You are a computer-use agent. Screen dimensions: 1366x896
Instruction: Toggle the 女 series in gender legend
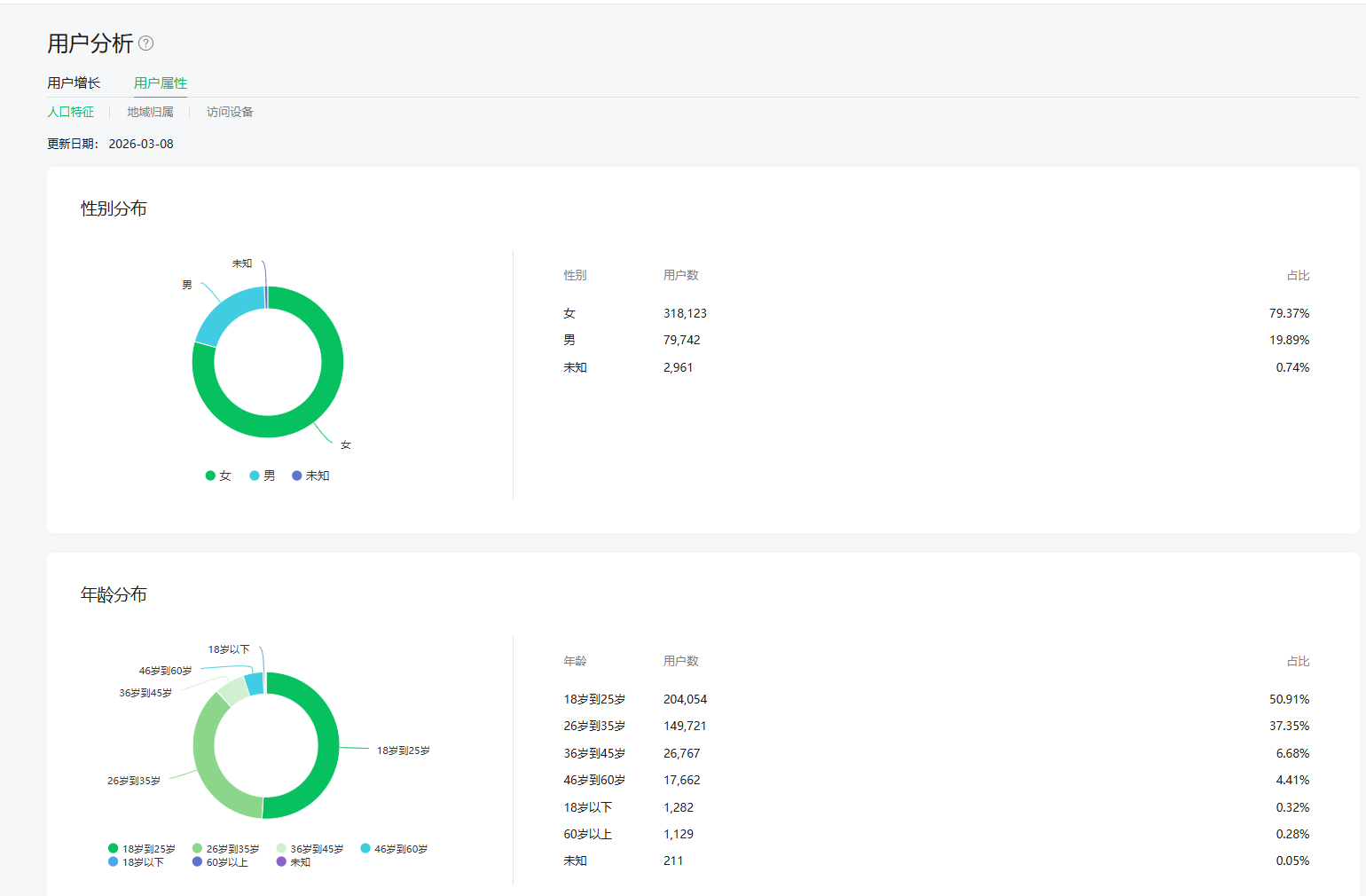click(x=218, y=476)
